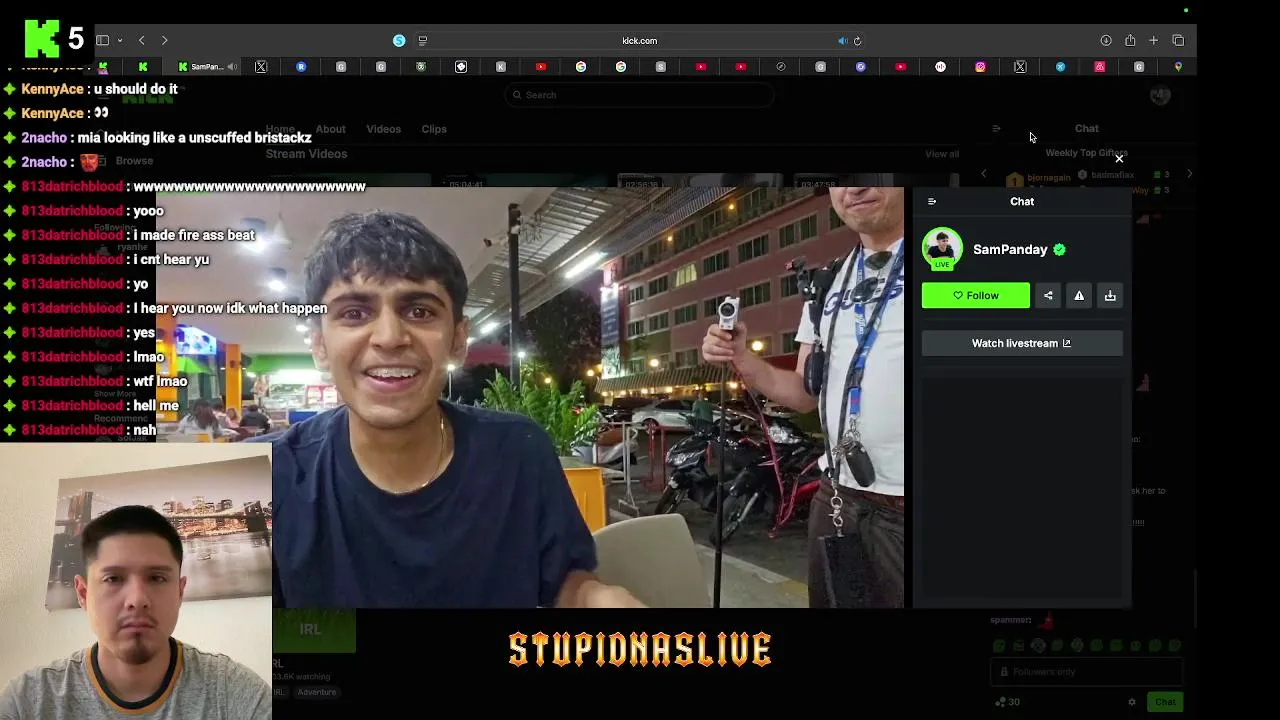Click the Adventure tag
Screen dimensions: 1280x720
317,692
